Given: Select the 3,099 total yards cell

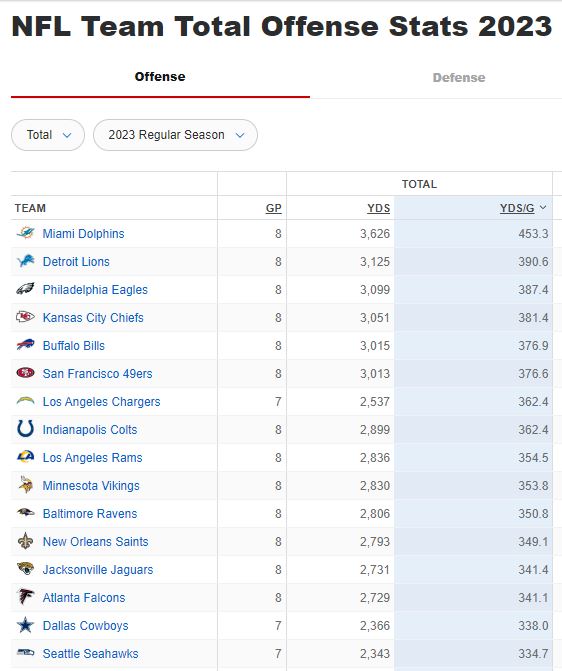Looking at the screenshot, I should 375,290.
